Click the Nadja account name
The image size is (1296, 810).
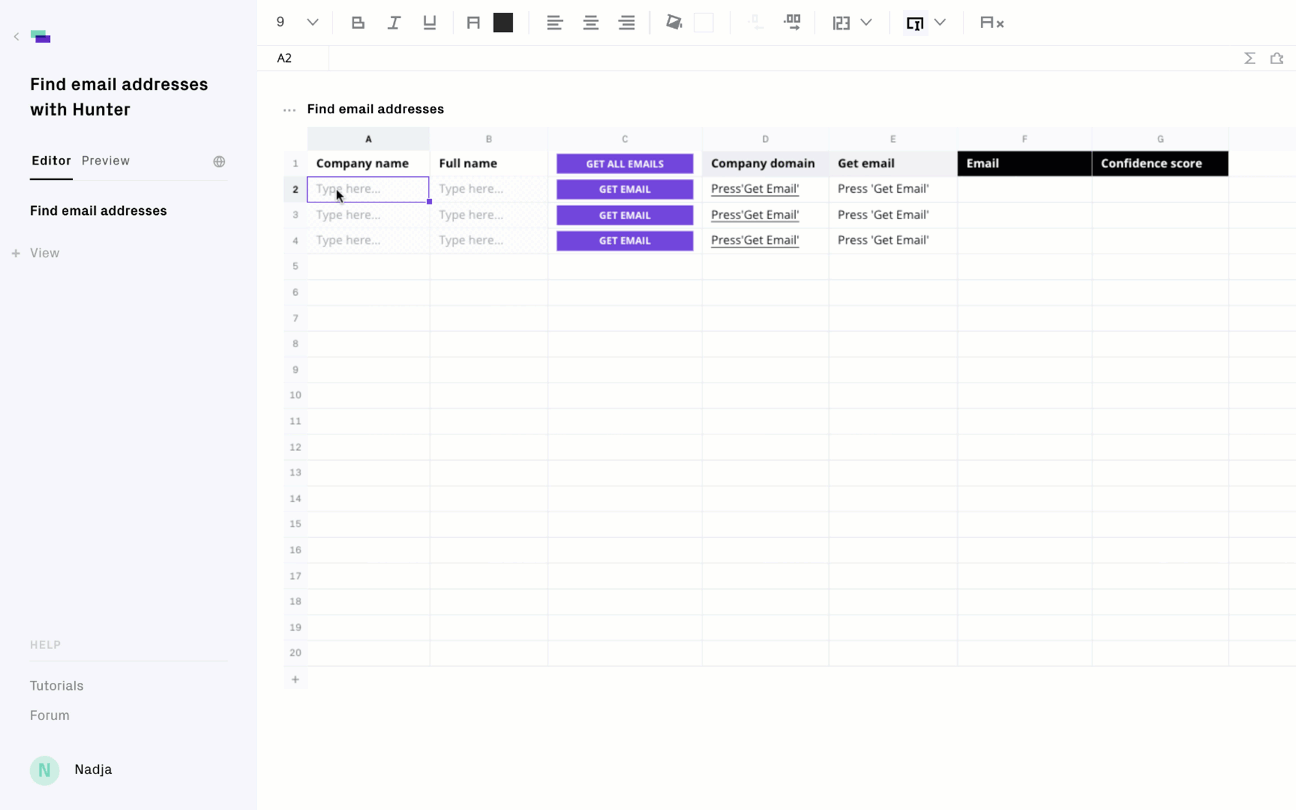point(93,770)
